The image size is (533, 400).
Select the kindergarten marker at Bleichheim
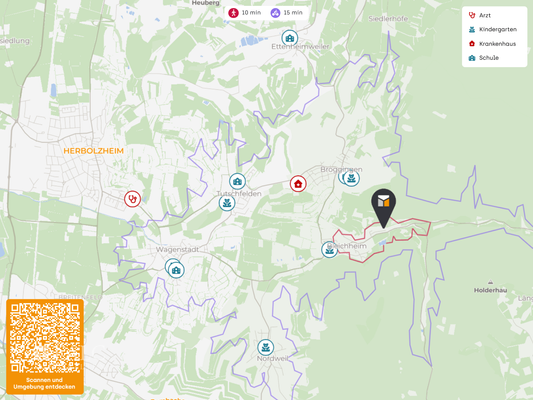click(329, 250)
